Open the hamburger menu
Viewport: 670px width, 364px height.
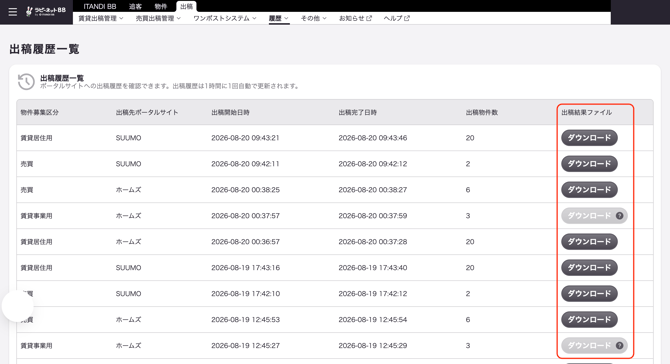click(13, 12)
